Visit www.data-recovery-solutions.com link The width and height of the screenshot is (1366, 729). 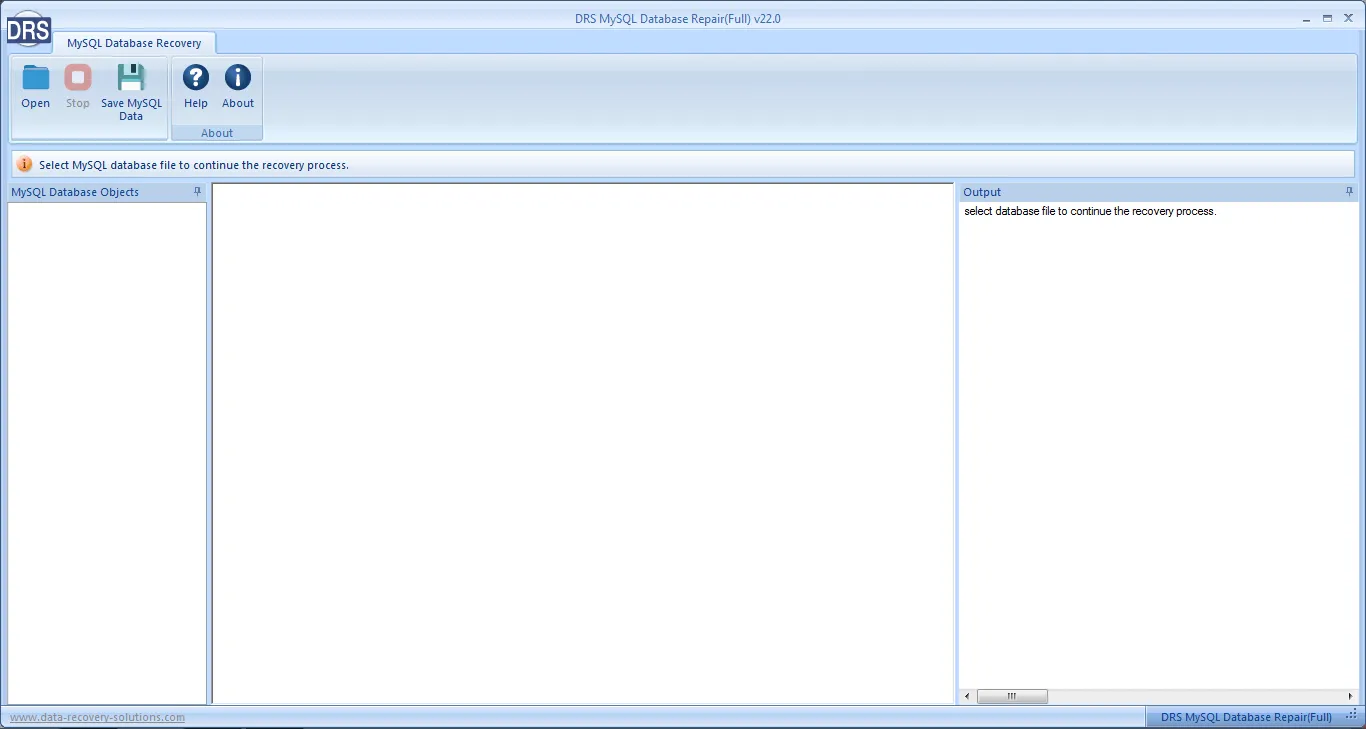tap(97, 717)
